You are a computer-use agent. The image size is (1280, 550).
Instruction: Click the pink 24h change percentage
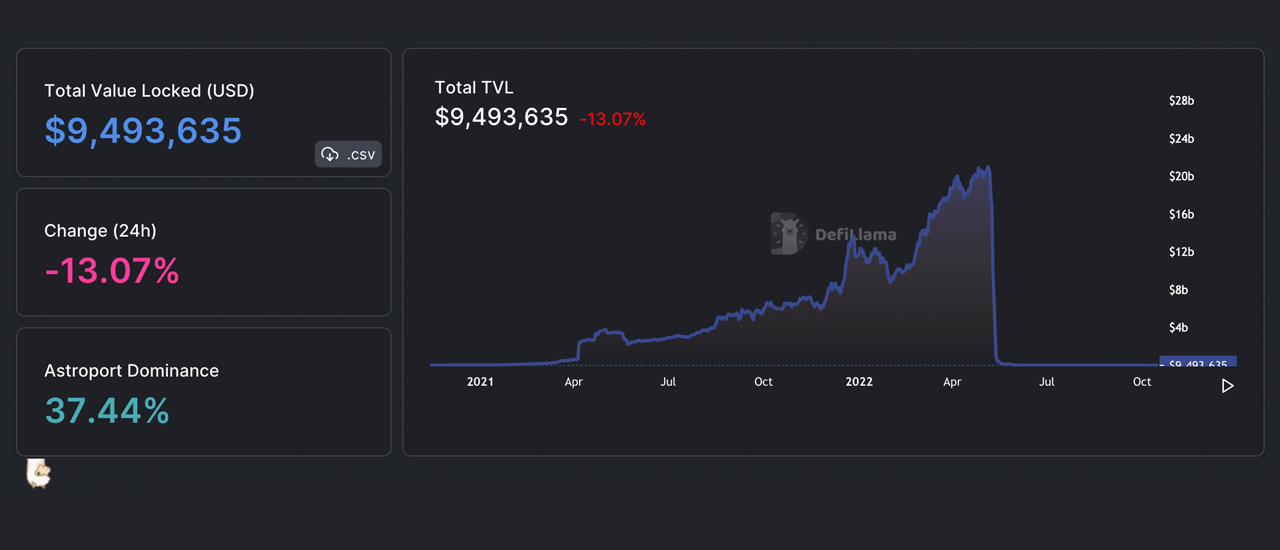coord(111,271)
